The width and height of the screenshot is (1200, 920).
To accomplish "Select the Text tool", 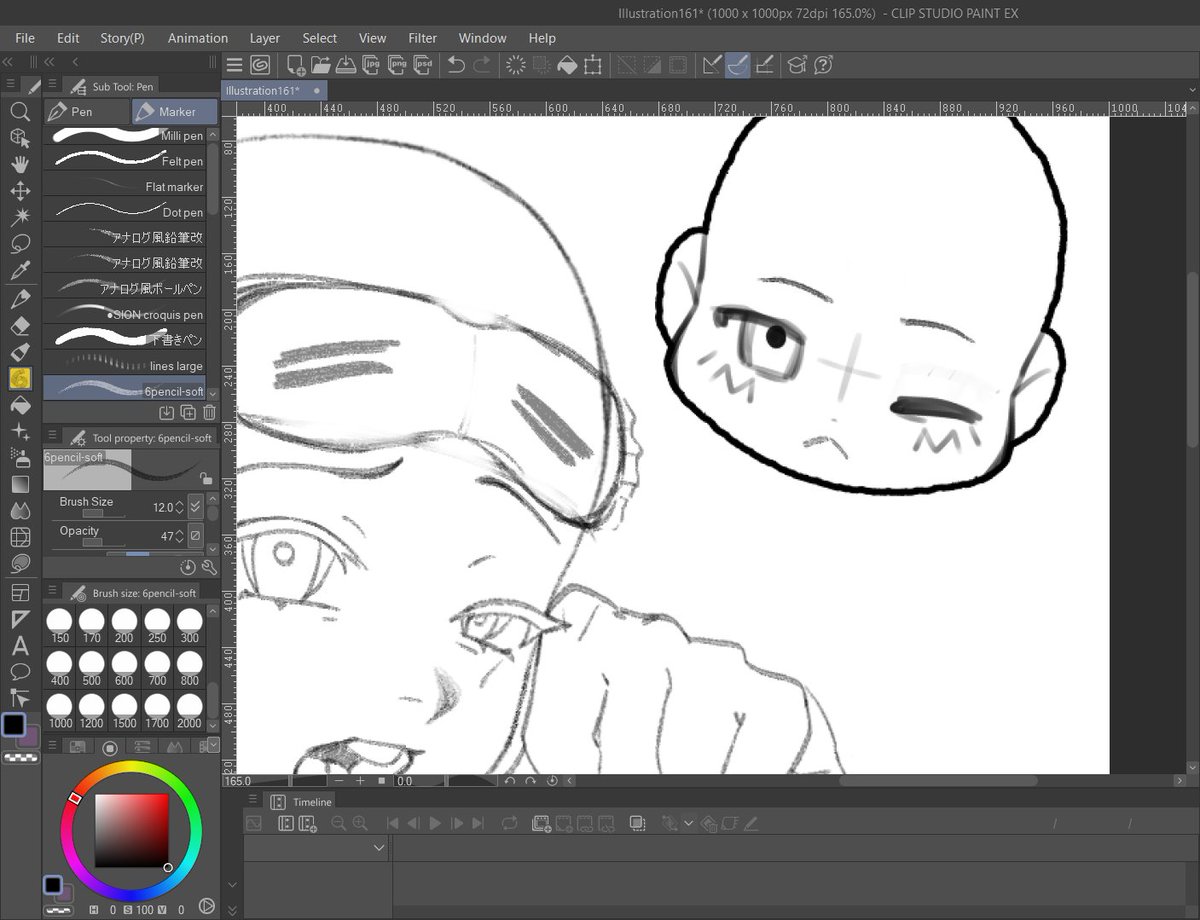I will [x=20, y=646].
